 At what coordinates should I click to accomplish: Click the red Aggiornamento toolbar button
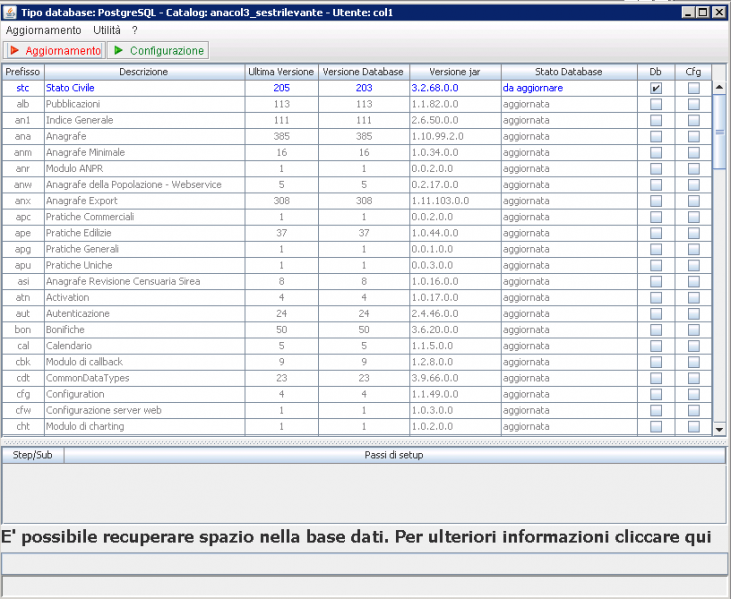(x=54, y=50)
